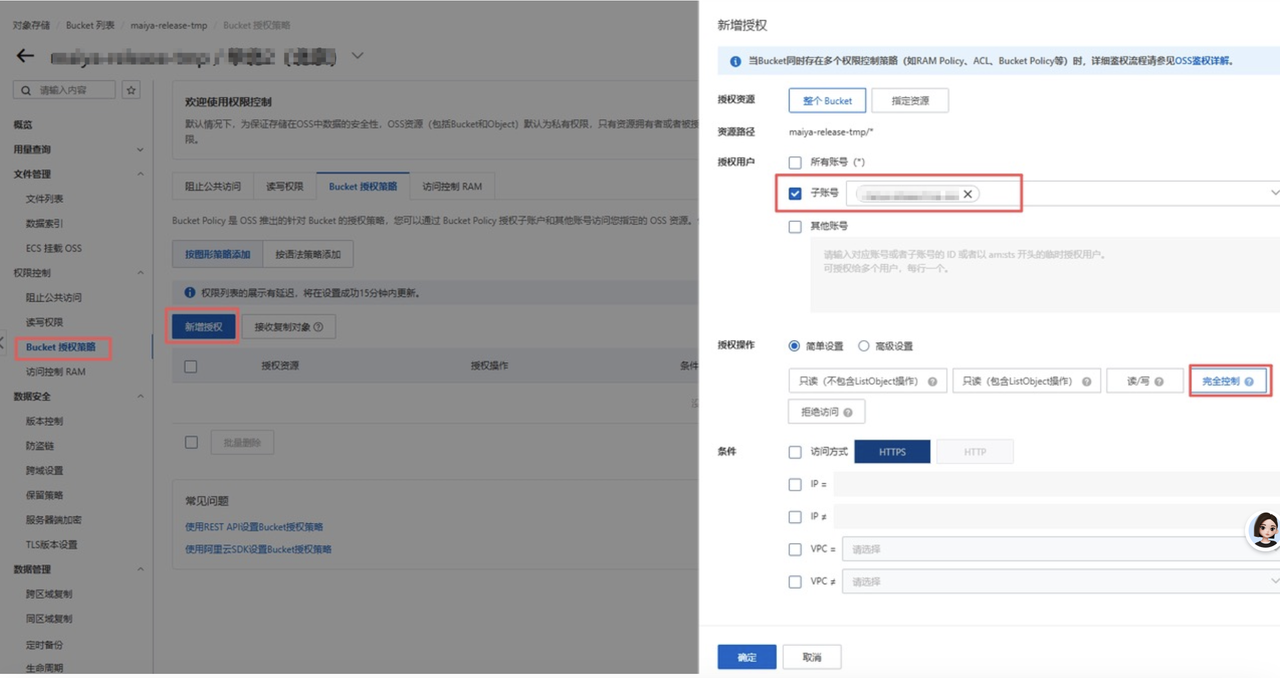This screenshot has width=1280, height=678.
Task: Click the star favorite icon beside sidebar search
Action: pos(131,90)
